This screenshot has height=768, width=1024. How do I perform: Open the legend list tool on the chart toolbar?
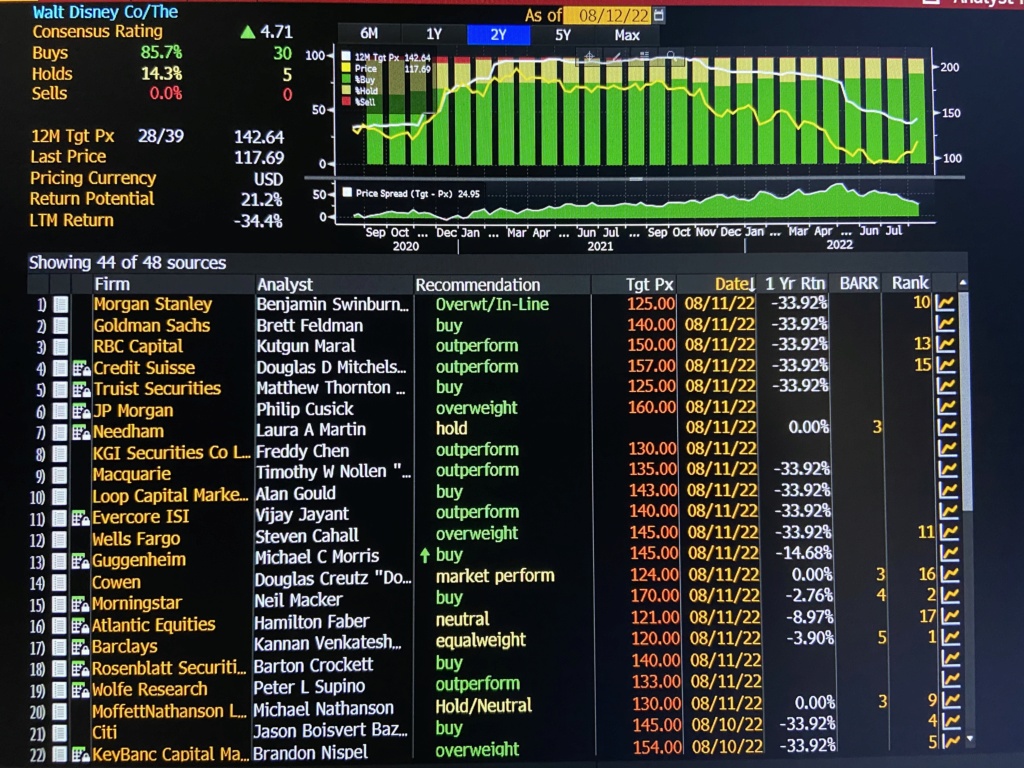pyautogui.click(x=644, y=57)
